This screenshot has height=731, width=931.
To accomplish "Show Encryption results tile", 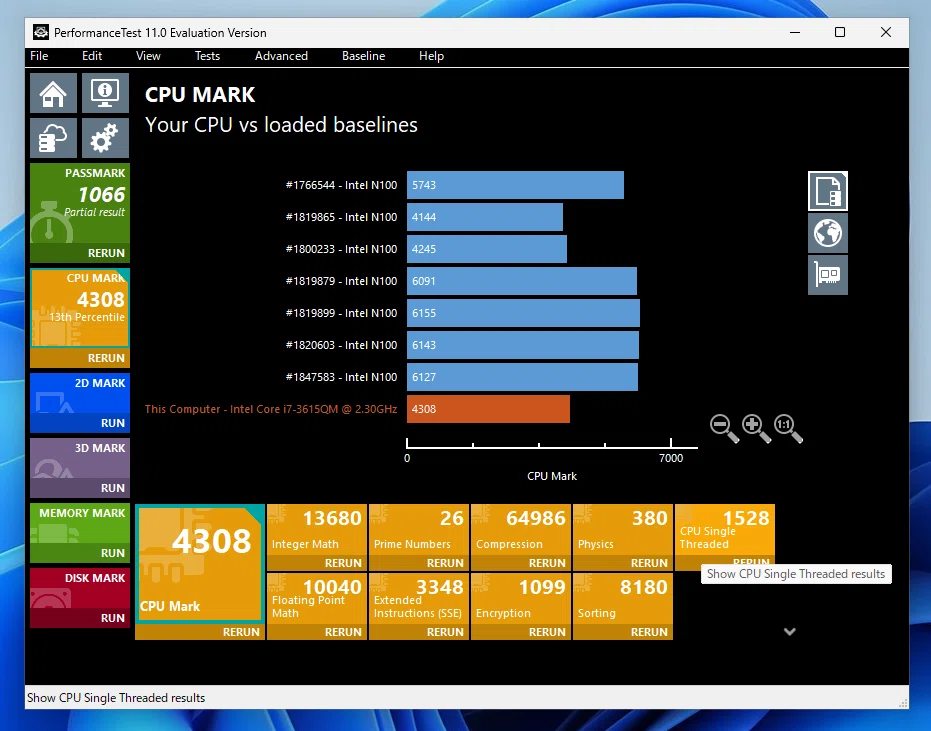I will pyautogui.click(x=521, y=599).
